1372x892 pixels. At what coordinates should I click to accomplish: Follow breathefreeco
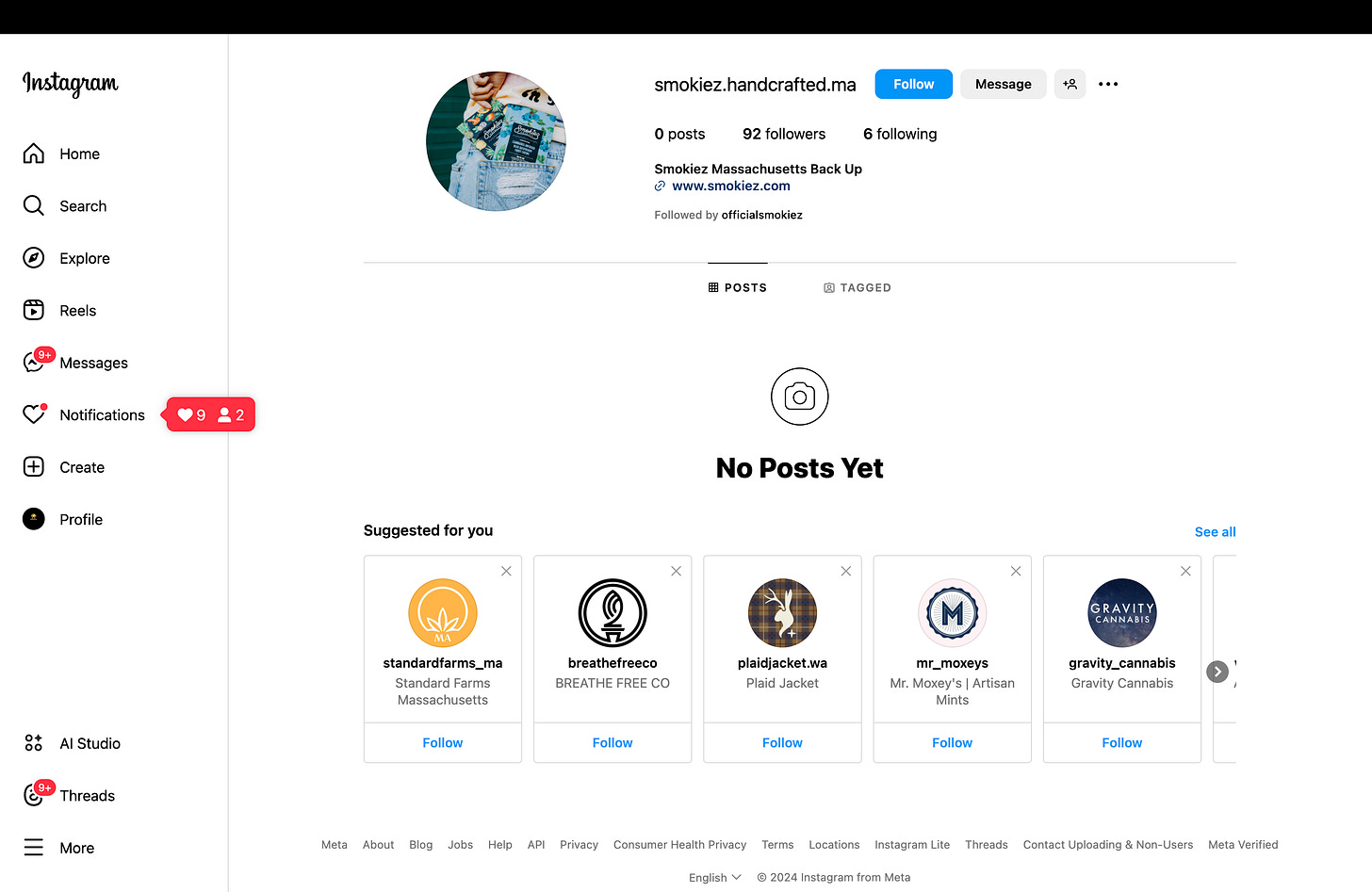tap(612, 742)
